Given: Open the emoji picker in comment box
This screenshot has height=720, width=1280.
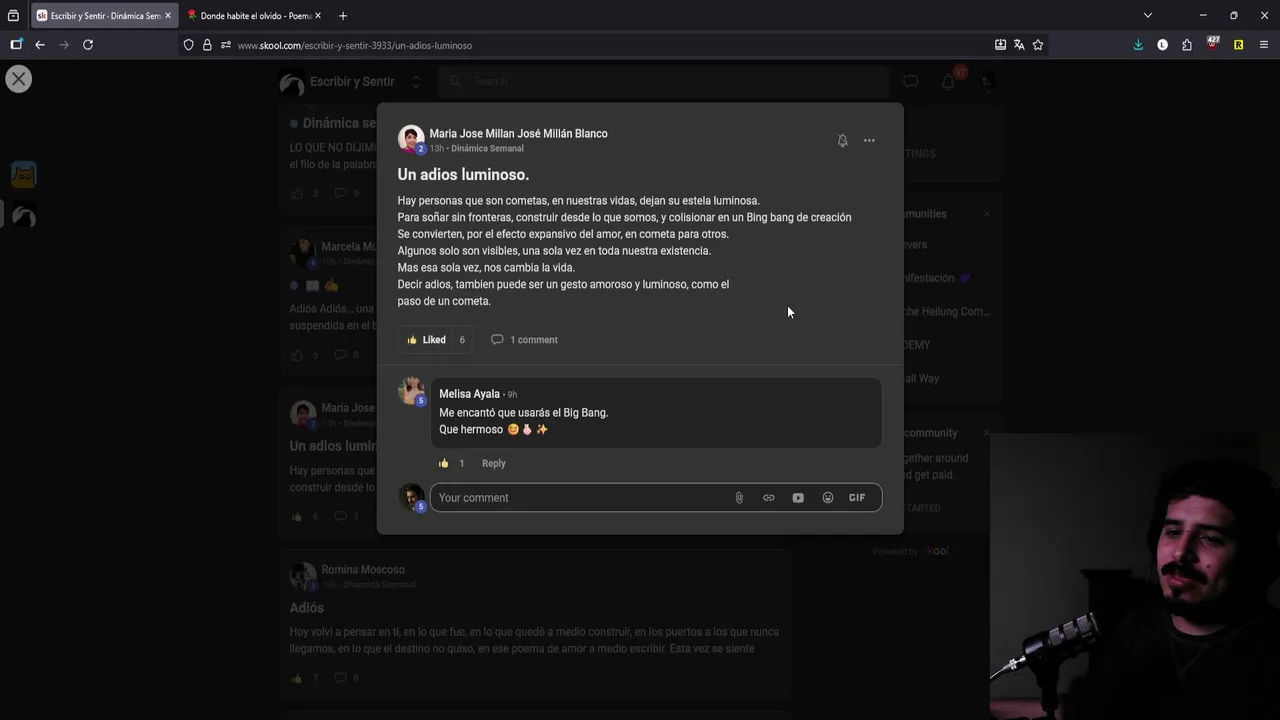Looking at the screenshot, I should (828, 498).
